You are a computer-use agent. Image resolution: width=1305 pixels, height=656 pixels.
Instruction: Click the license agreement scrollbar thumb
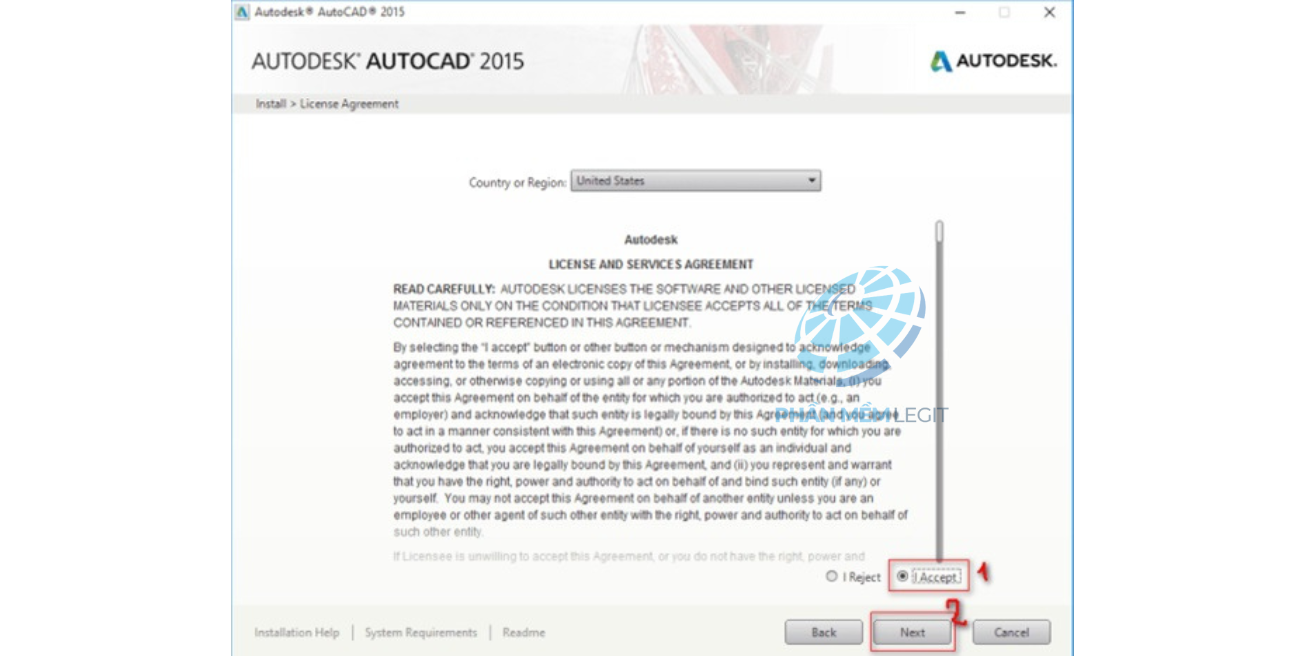tap(939, 232)
